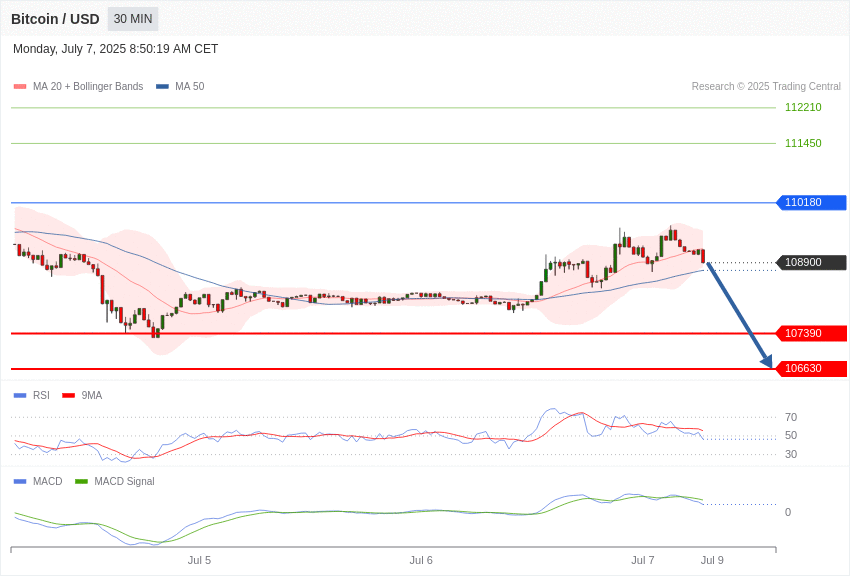The width and height of the screenshot is (850, 576).
Task: Click the 112210 resistance level label
Action: (x=803, y=107)
